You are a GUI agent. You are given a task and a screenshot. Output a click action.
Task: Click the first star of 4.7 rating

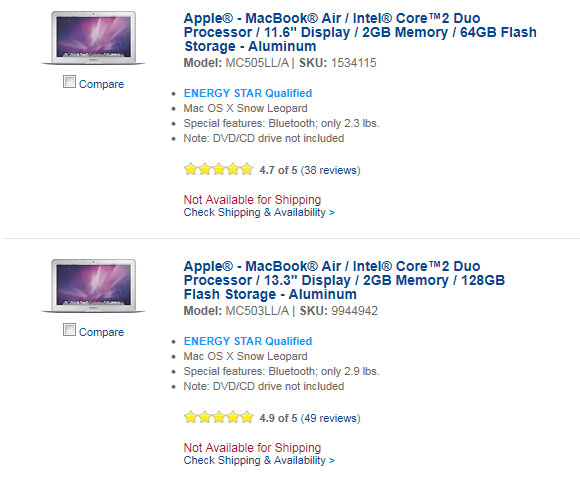pos(190,169)
